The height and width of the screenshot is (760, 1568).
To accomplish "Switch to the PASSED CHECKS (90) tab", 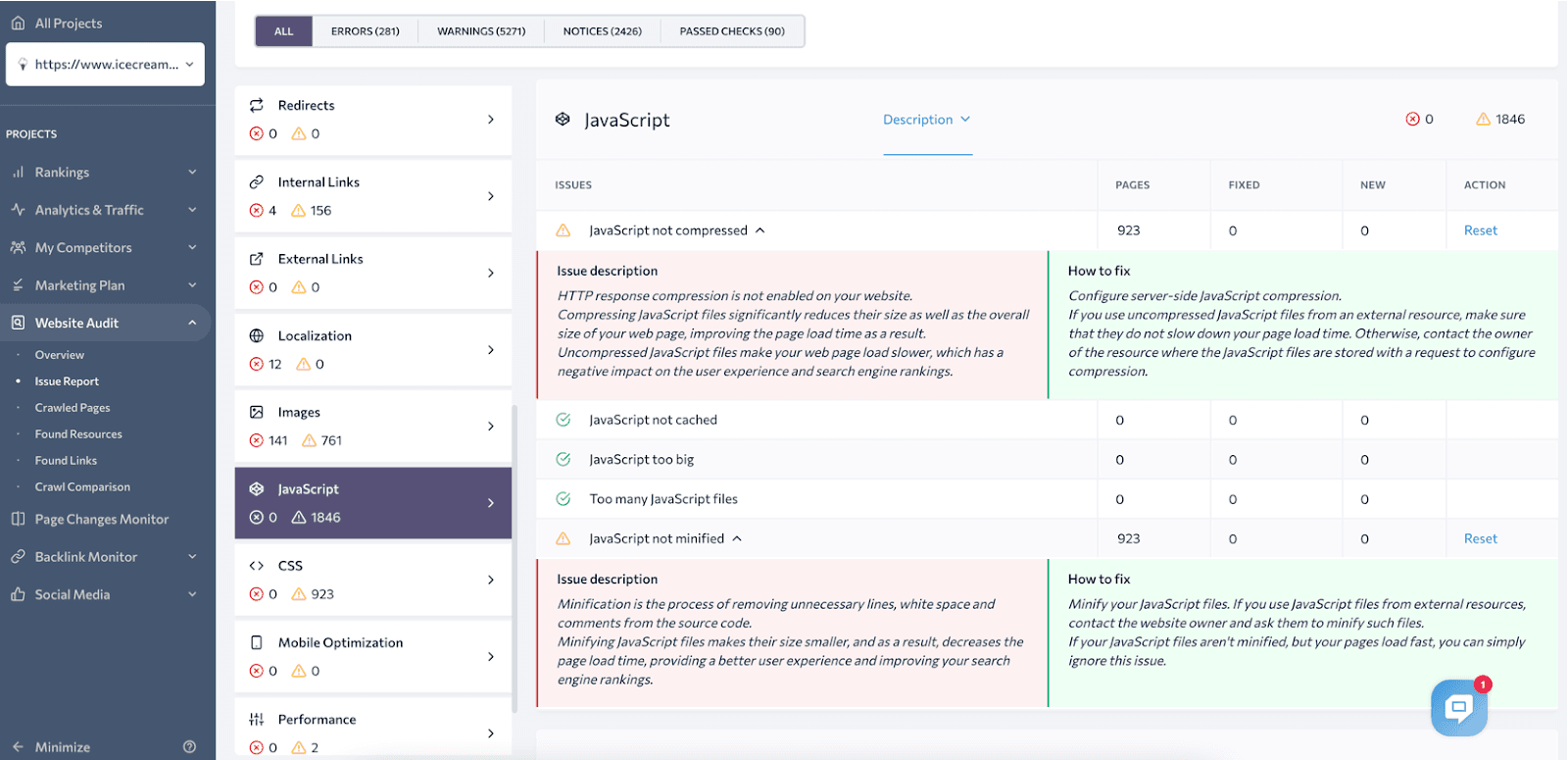I will point(732,31).
